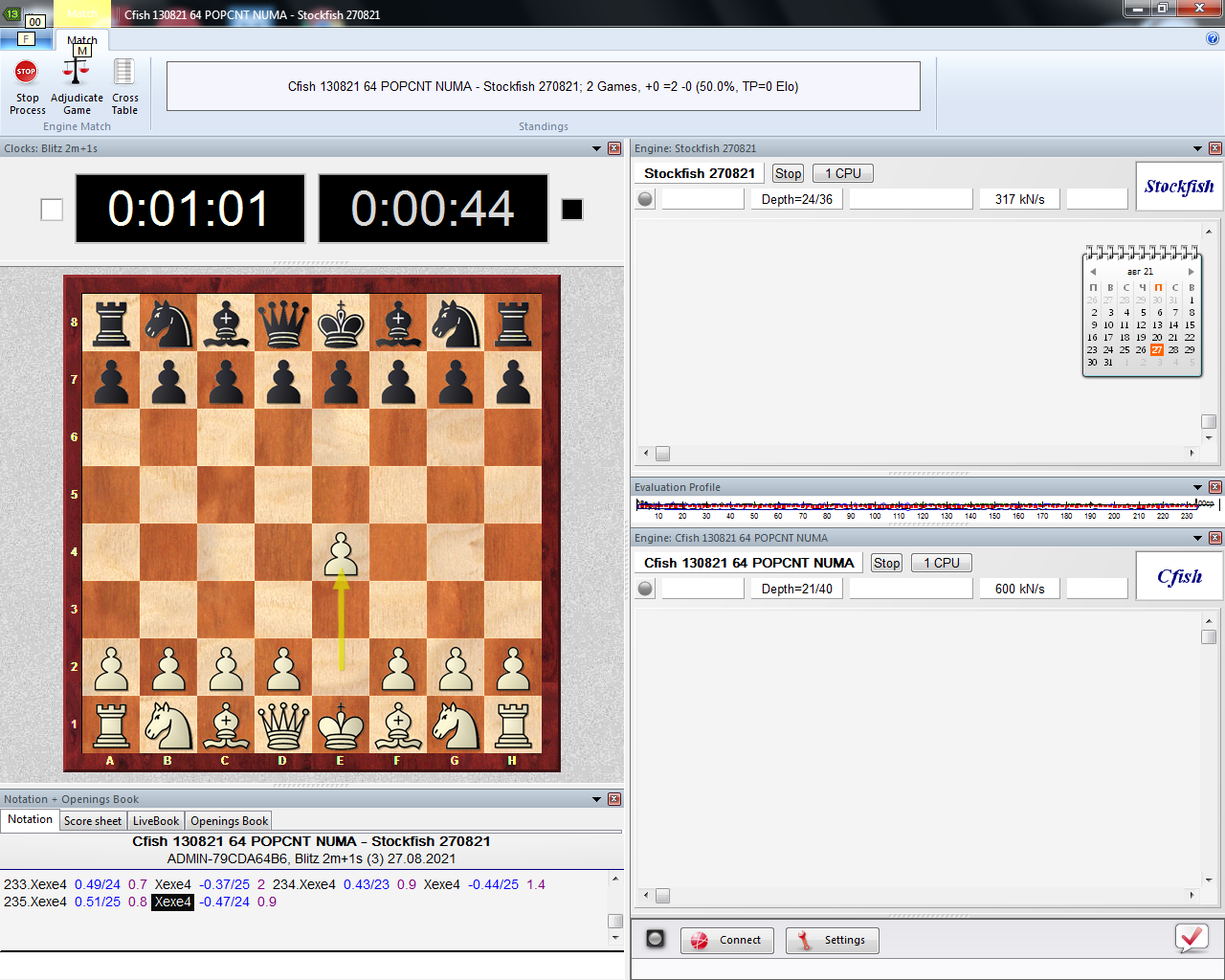Click the black side indicator box by the clock
The width and height of the screenshot is (1225, 980).
(572, 210)
